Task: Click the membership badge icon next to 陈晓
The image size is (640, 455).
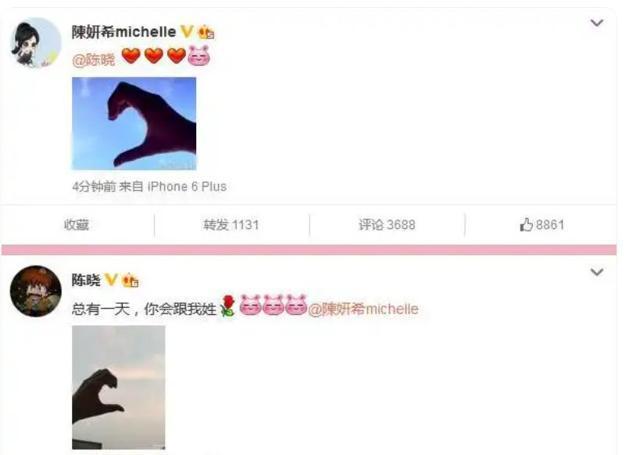Action: (x=131, y=280)
